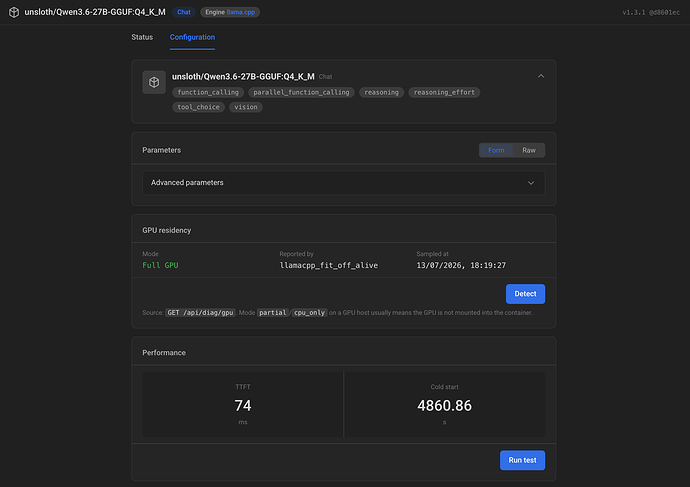
Task: Click the Chat badge in the header
Action: point(184,12)
